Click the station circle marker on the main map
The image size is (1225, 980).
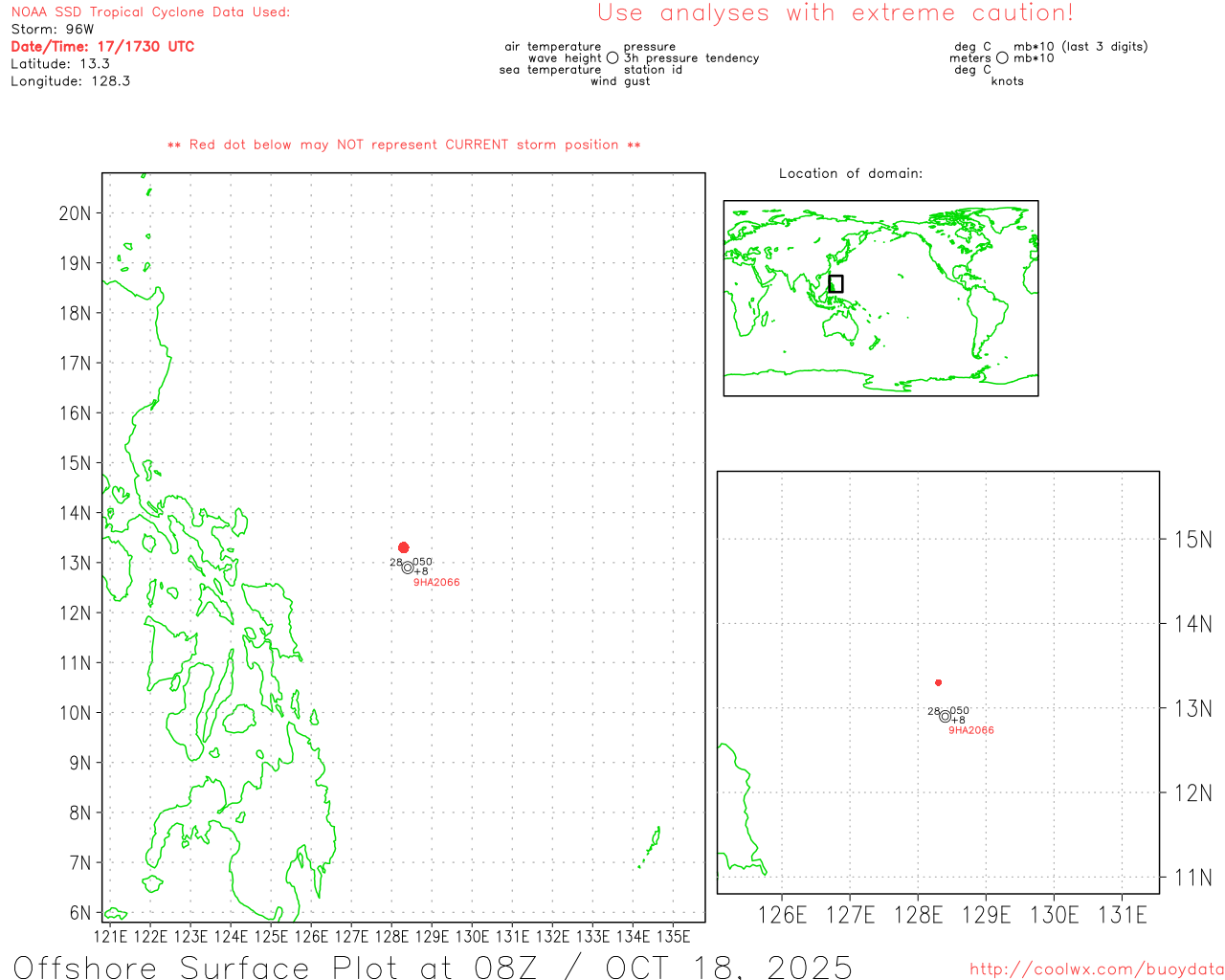[x=408, y=568]
